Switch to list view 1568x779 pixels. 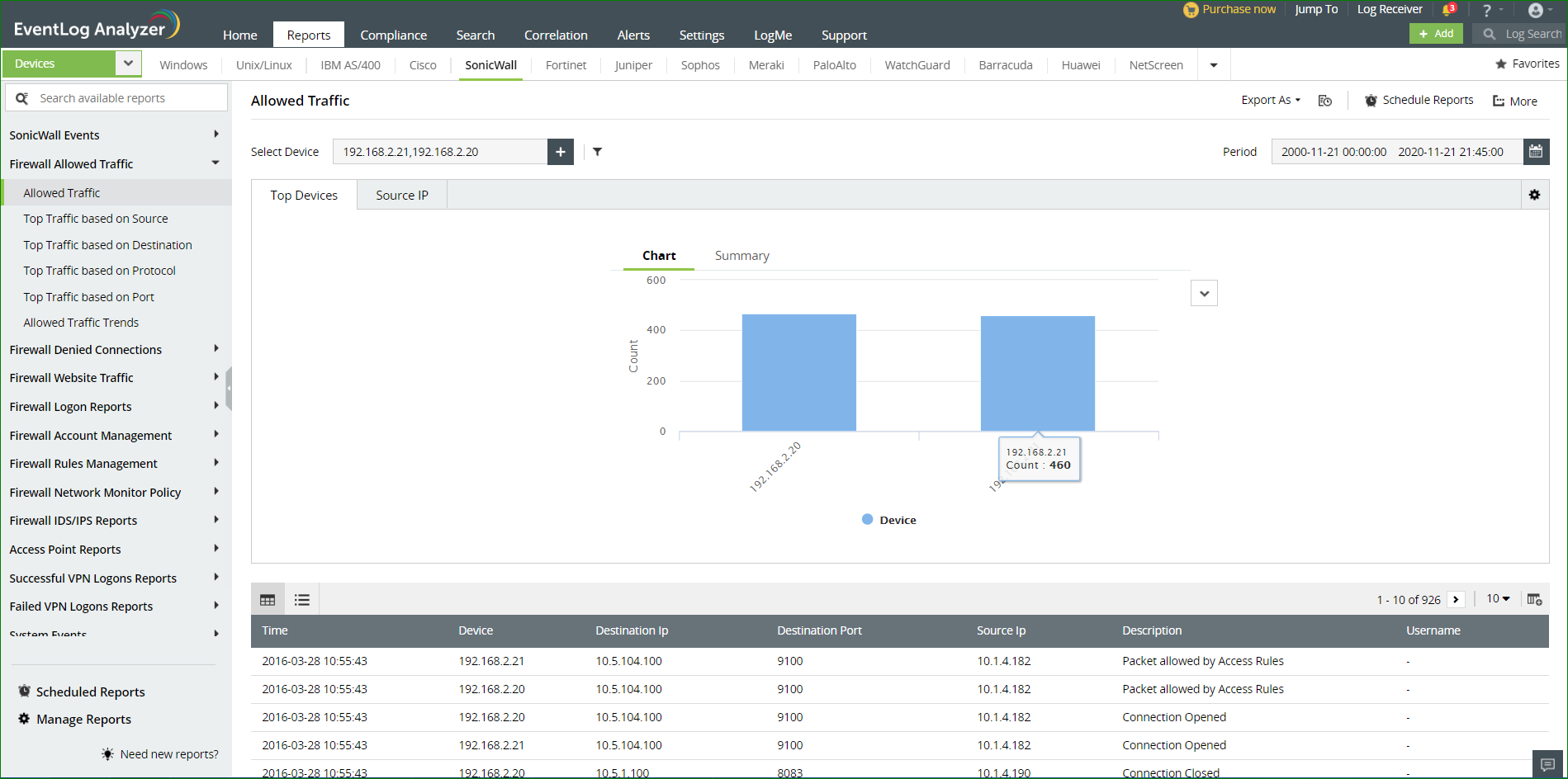pyautogui.click(x=302, y=600)
